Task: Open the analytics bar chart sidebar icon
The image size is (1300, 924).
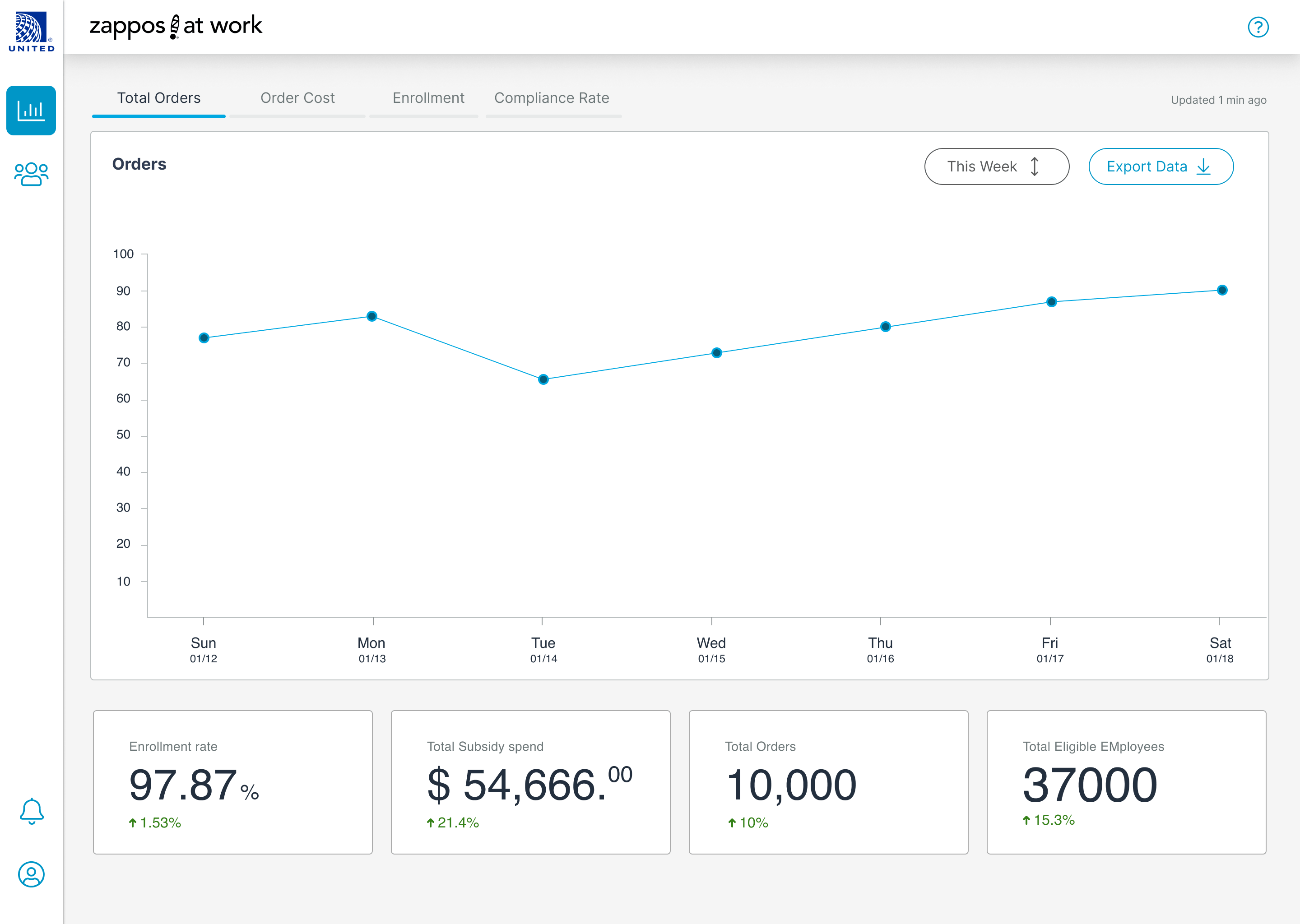Action: pyautogui.click(x=31, y=111)
